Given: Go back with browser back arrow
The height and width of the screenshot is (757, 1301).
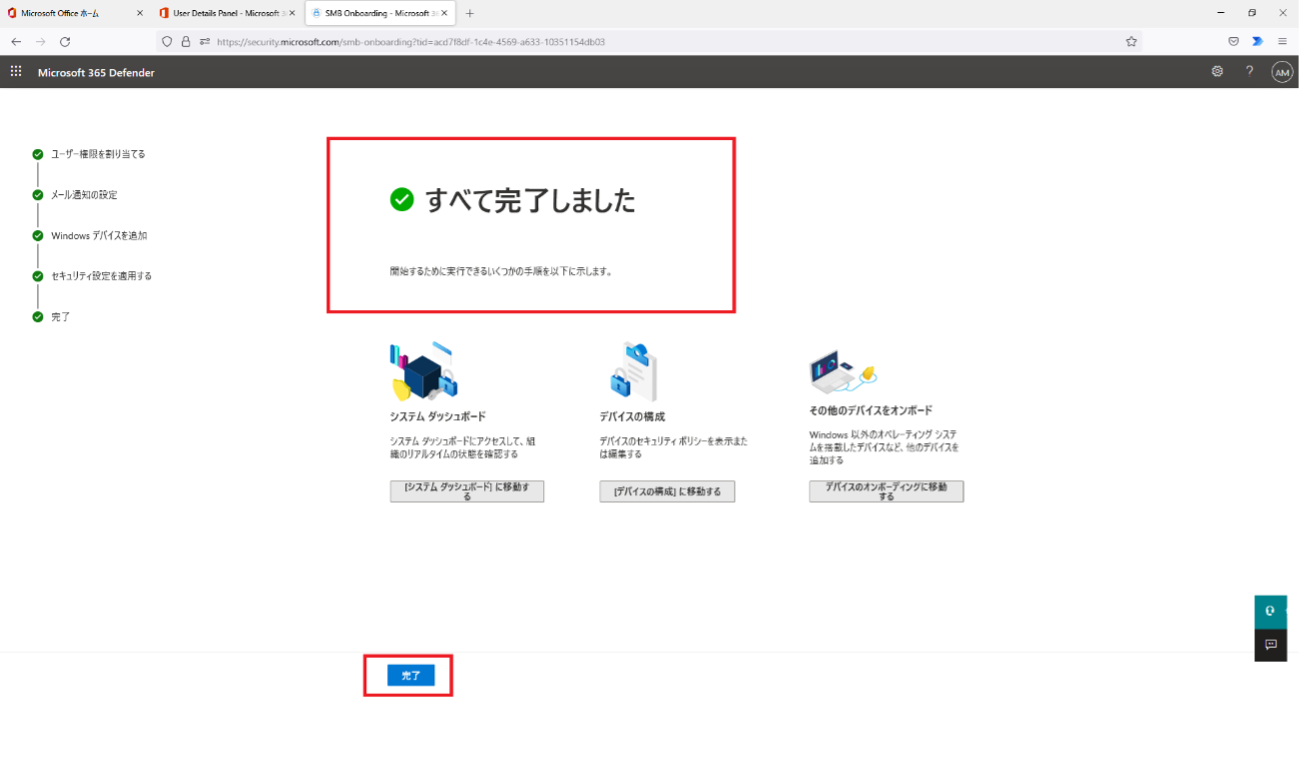Looking at the screenshot, I should [16, 42].
